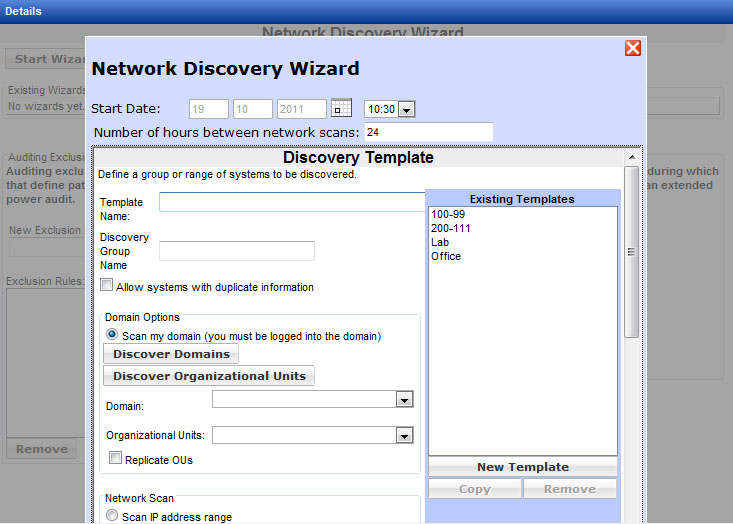Check the Replicate OUs checkbox
The width and height of the screenshot is (733, 524).
pyautogui.click(x=116, y=459)
